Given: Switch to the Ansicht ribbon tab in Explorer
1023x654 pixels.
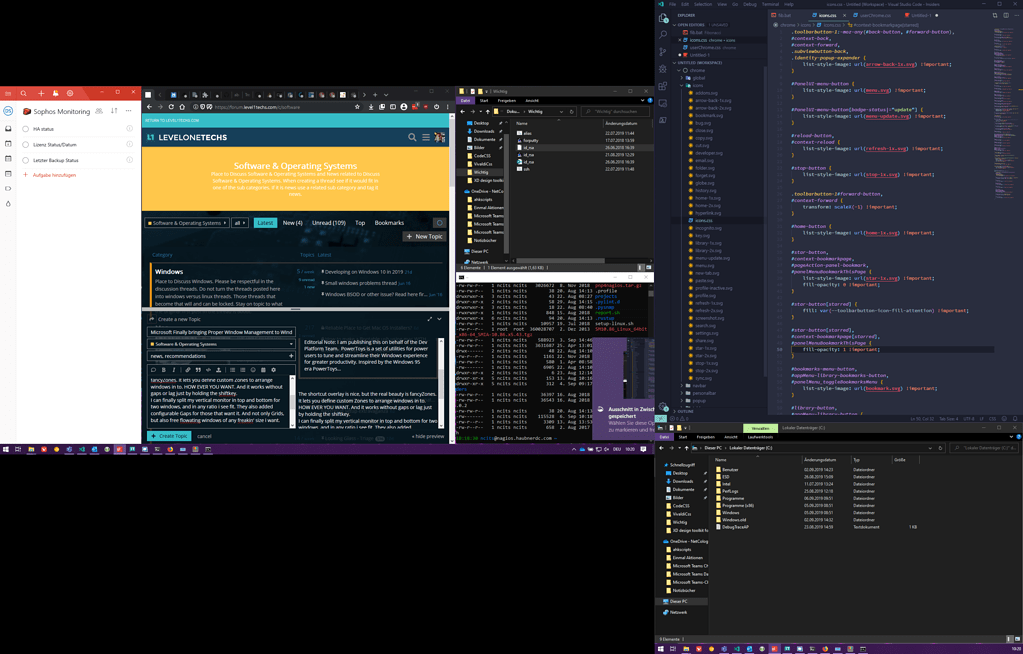Looking at the screenshot, I should point(731,437).
